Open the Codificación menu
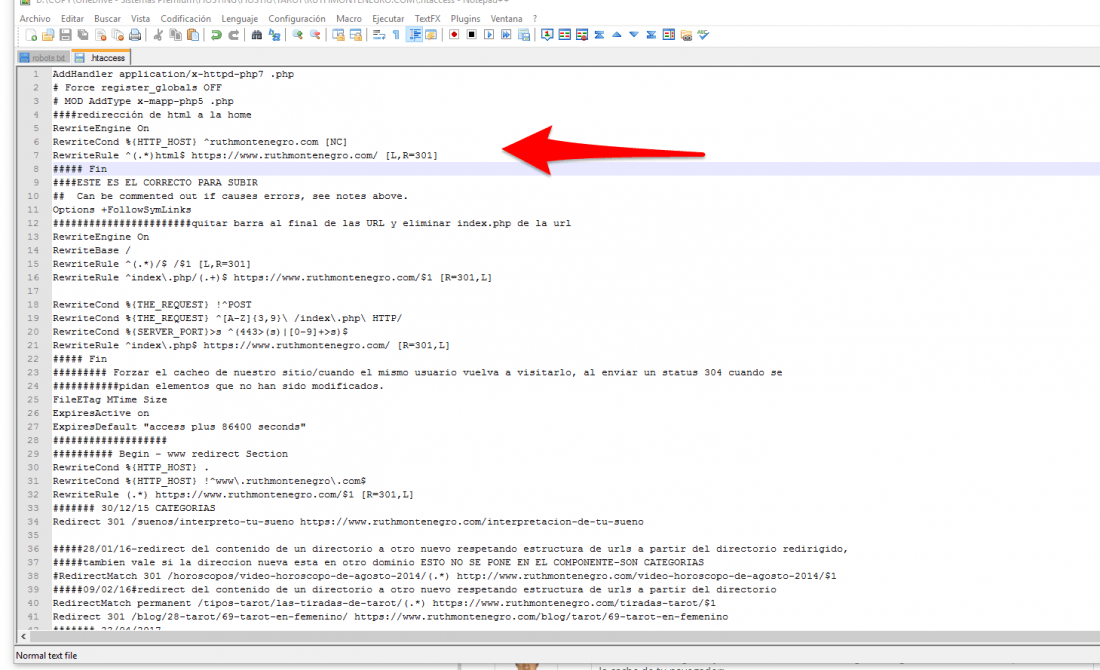 click(x=185, y=18)
